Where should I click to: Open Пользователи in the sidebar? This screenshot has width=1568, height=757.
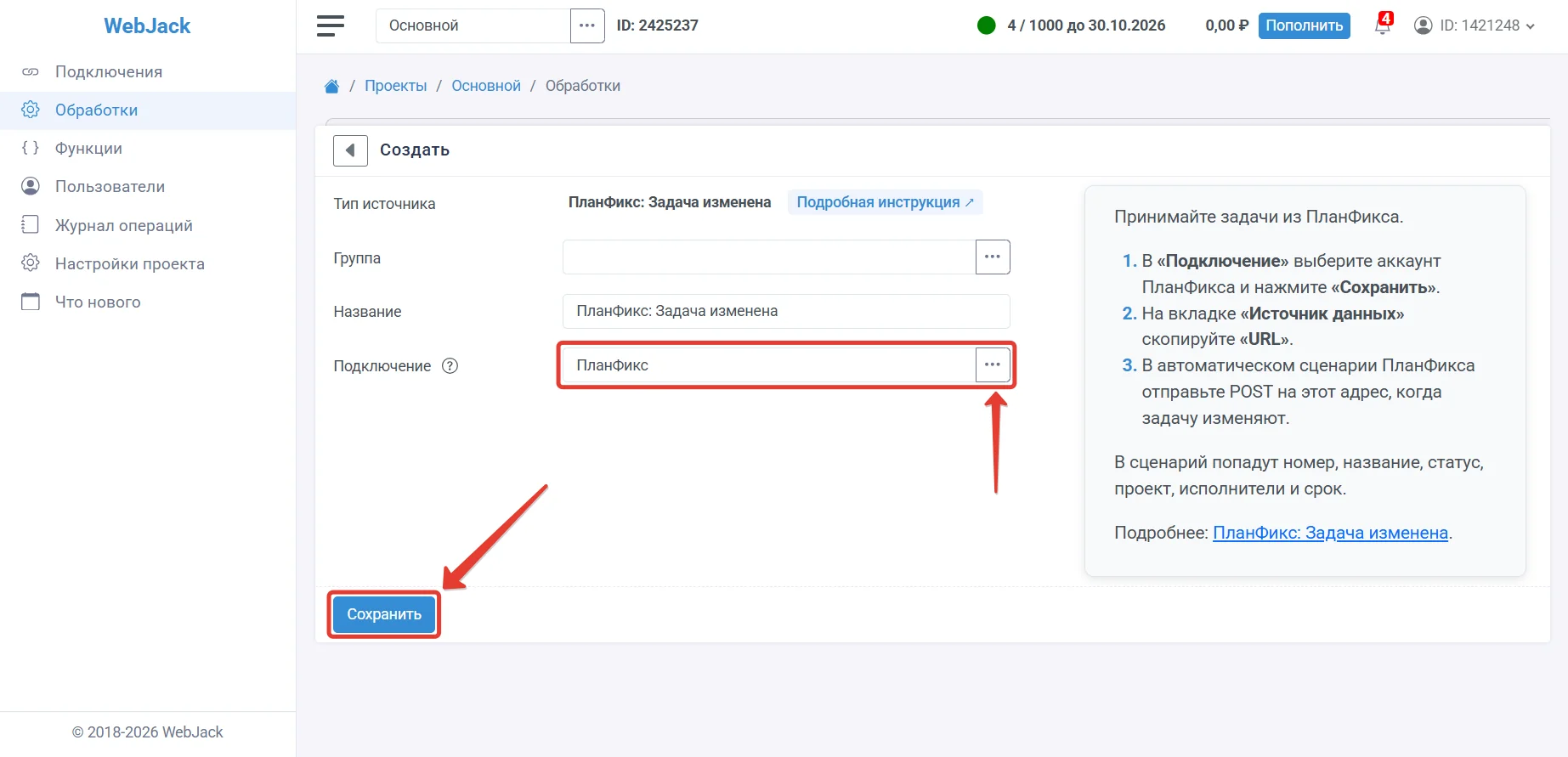click(x=148, y=186)
